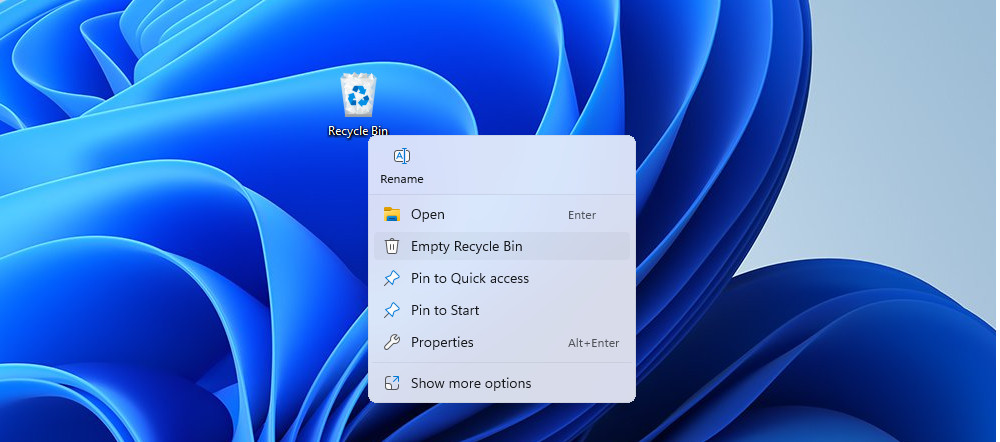Click the wrench icon beside Properties
The height and width of the screenshot is (442, 1000).
(x=392, y=343)
